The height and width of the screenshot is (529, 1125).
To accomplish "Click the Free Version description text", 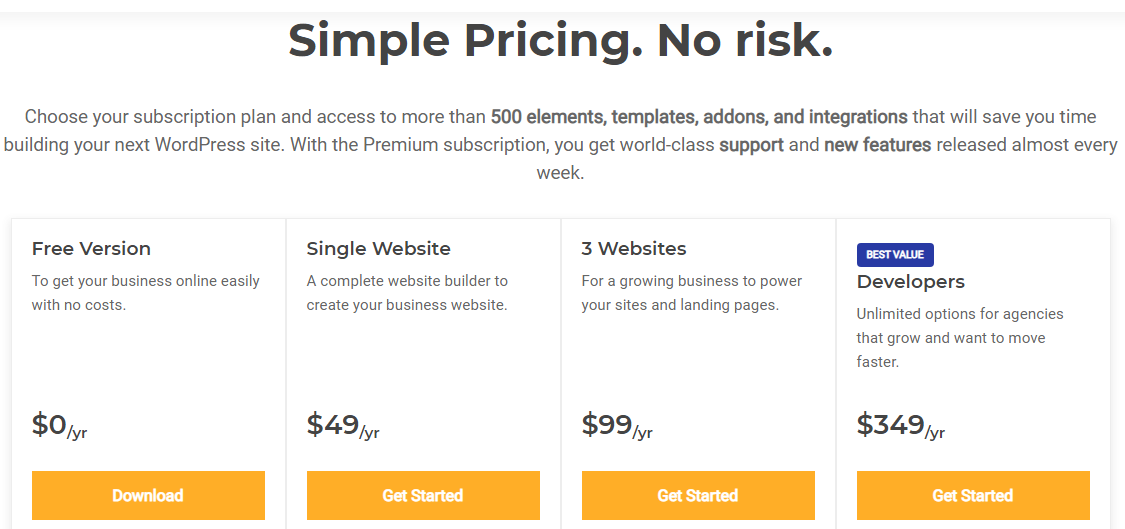I will [145, 293].
